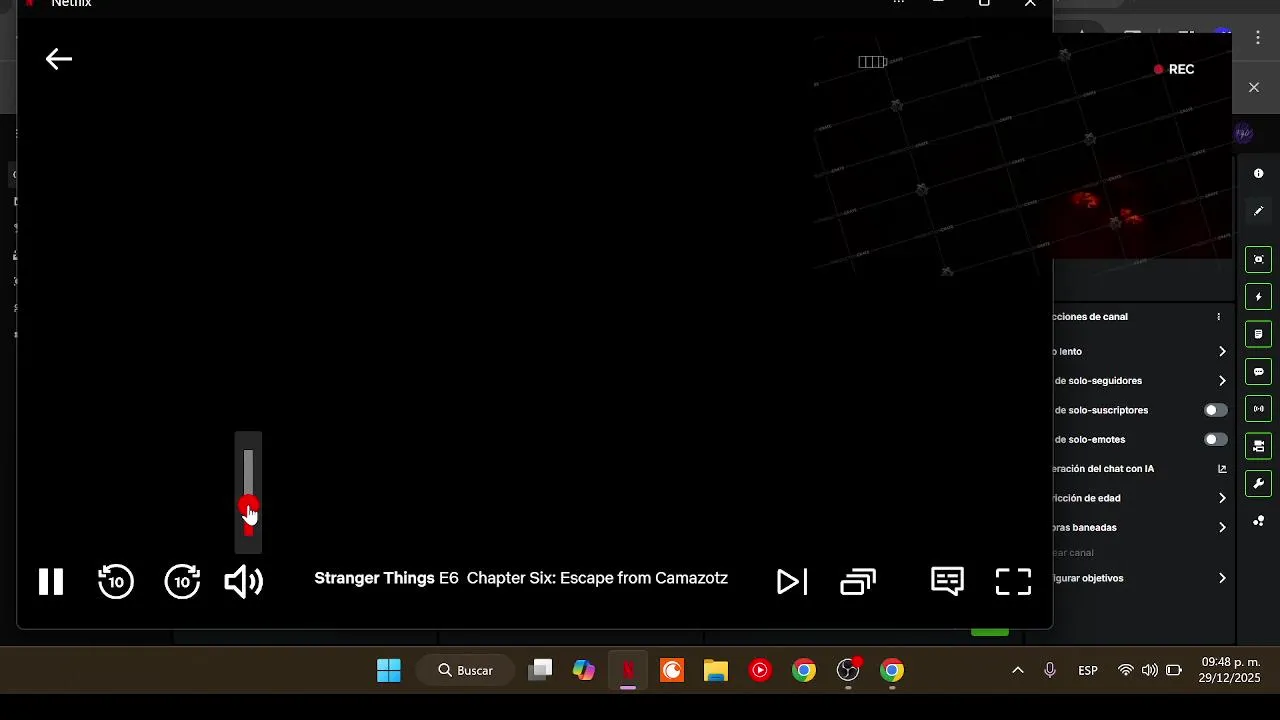Open the clock showing 09:48 p. m.
This screenshot has height=720, width=1280.
[x=1230, y=670]
